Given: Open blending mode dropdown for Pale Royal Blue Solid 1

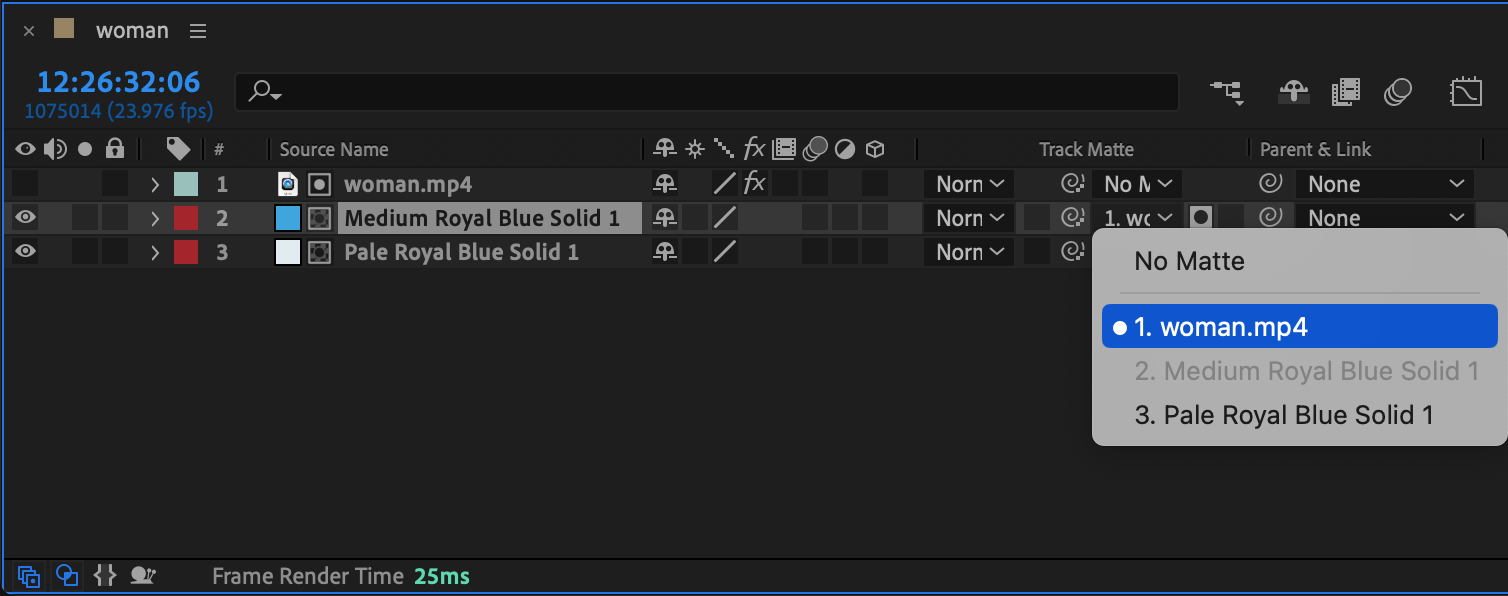Looking at the screenshot, I should [969, 252].
